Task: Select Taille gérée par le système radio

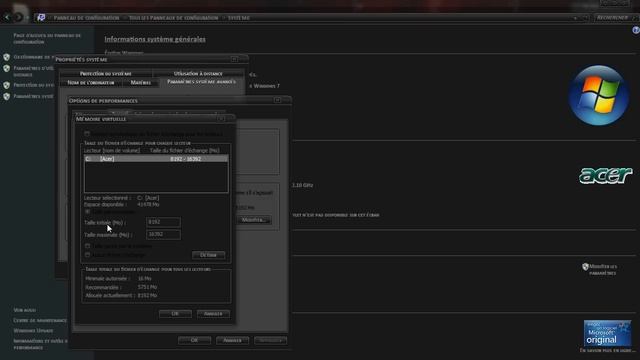Action: [x=87, y=246]
